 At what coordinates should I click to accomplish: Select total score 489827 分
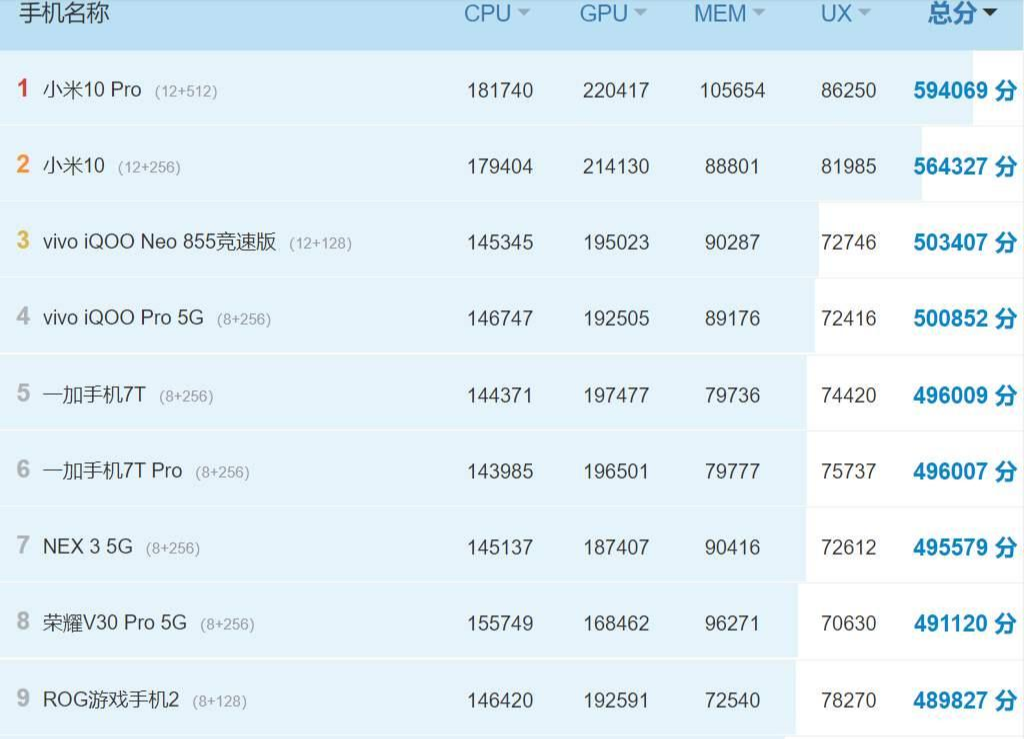tap(965, 700)
